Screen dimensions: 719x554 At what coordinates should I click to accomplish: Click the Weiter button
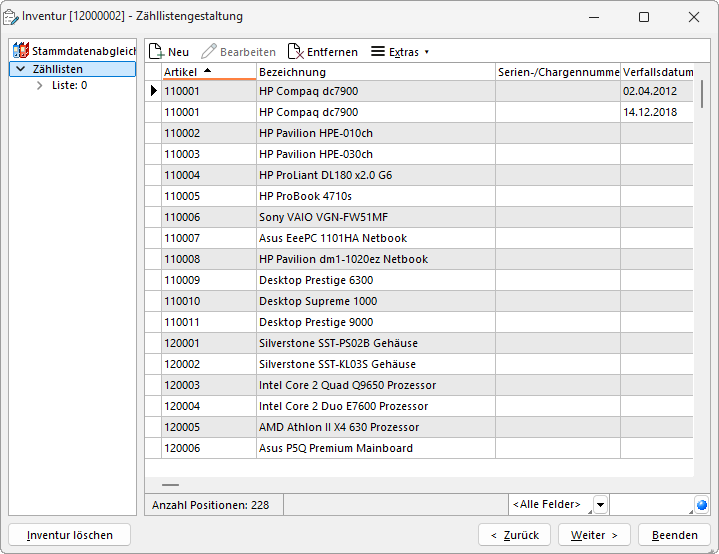(x=594, y=535)
